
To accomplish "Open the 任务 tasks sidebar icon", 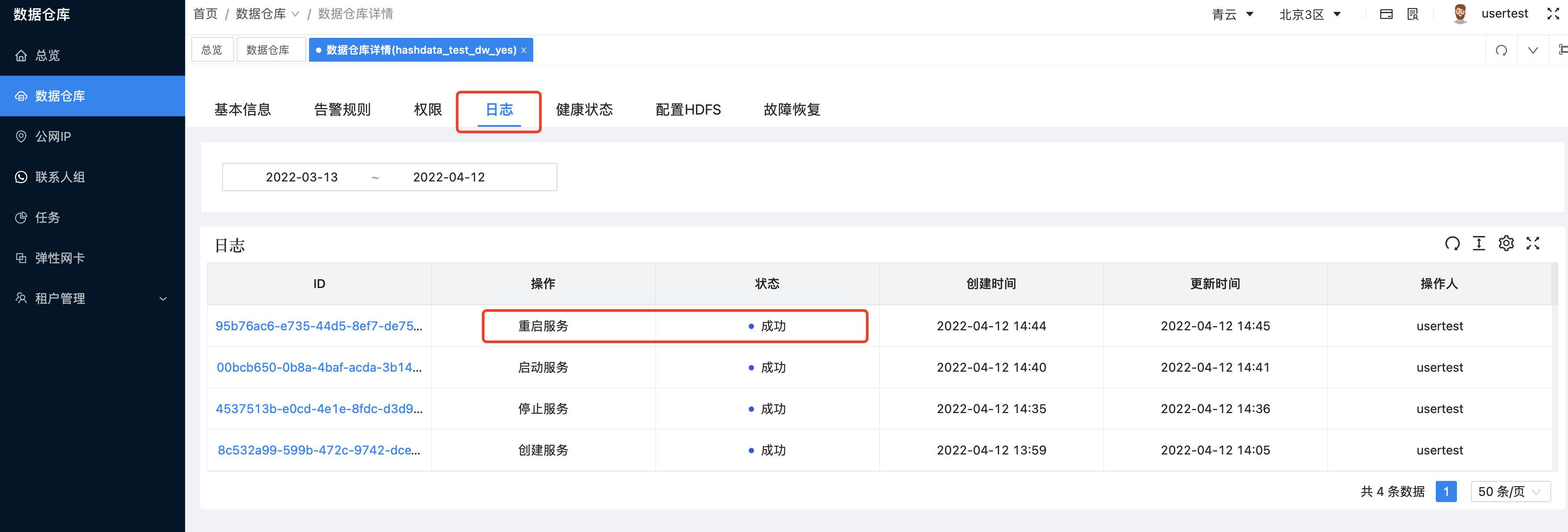I will (x=21, y=217).
